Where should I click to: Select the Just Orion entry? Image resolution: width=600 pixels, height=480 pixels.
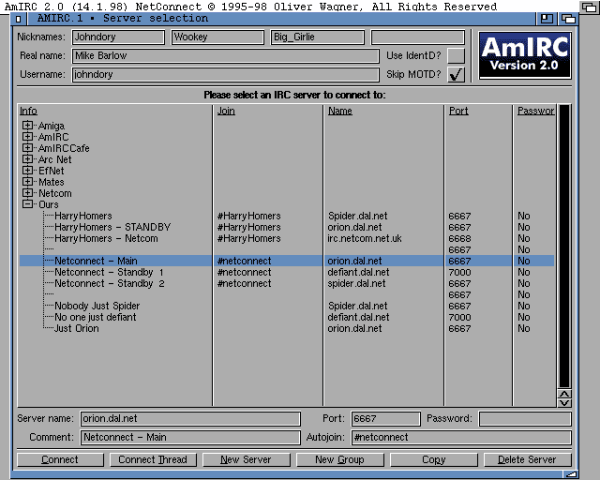[287, 328]
